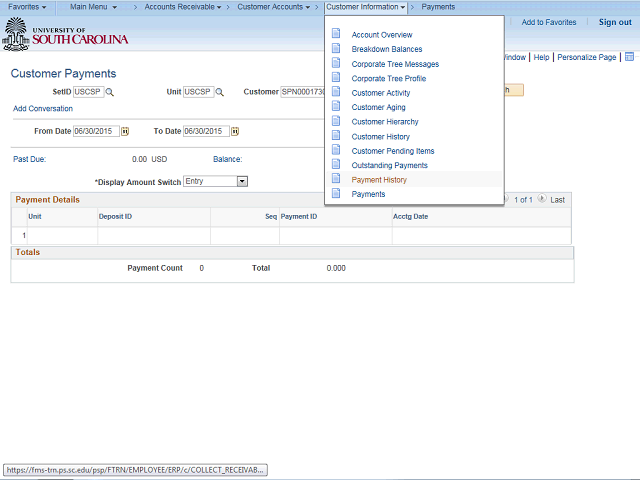
Task: Select Customer Hierarchy in the dropdown list
Action: point(385,122)
